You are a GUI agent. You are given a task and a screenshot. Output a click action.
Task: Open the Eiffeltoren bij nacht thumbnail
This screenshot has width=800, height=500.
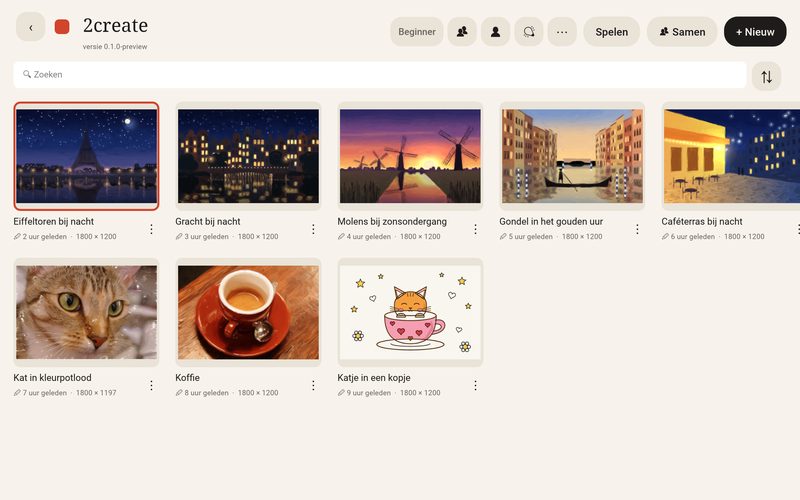(86, 156)
